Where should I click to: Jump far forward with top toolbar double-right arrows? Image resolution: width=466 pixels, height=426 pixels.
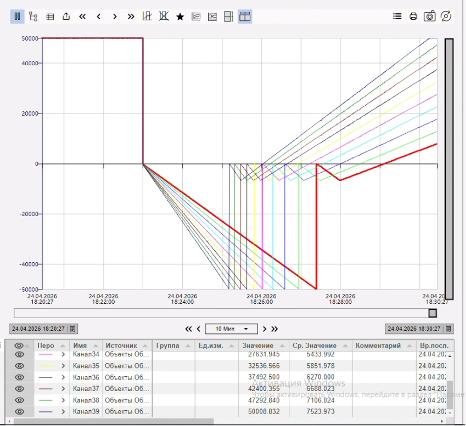131,16
